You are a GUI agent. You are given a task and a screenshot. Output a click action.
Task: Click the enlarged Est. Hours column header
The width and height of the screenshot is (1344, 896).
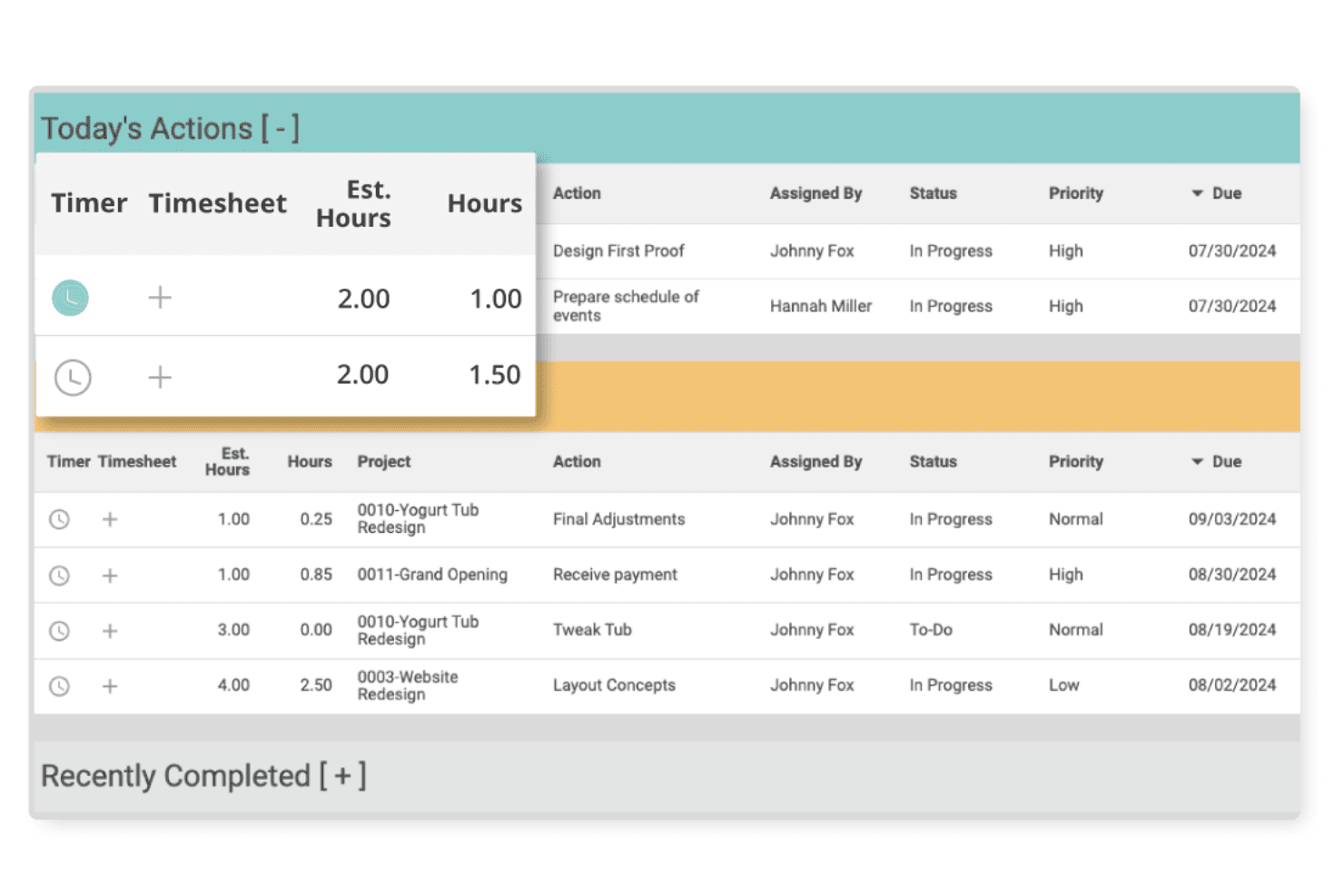point(354,203)
